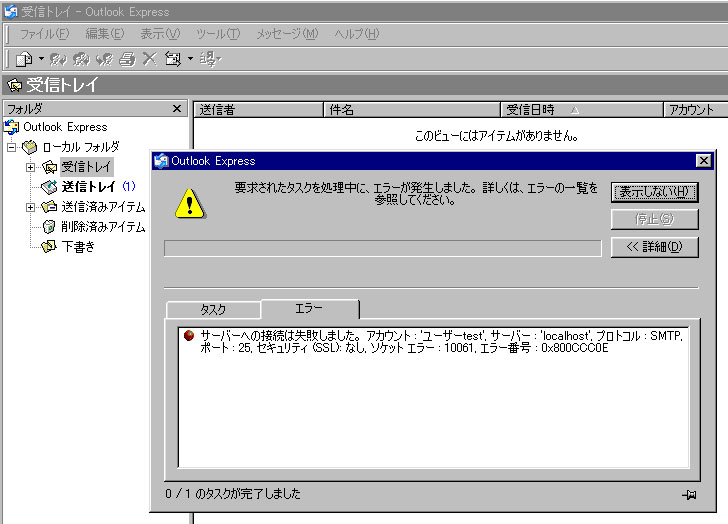Image resolution: width=728 pixels, height=524 pixels.
Task: Click the 受信トレイ inbox folder icon in tree
Action: click(x=49, y=167)
